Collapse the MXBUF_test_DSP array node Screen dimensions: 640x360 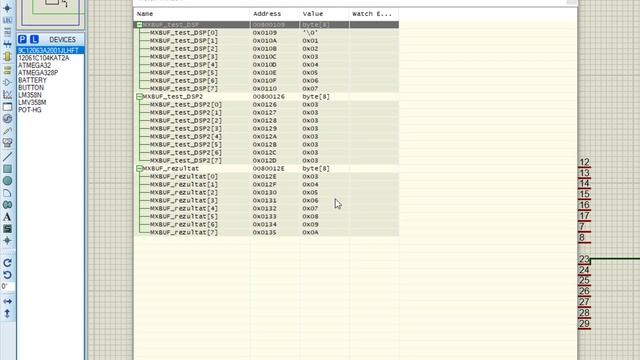pos(139,24)
